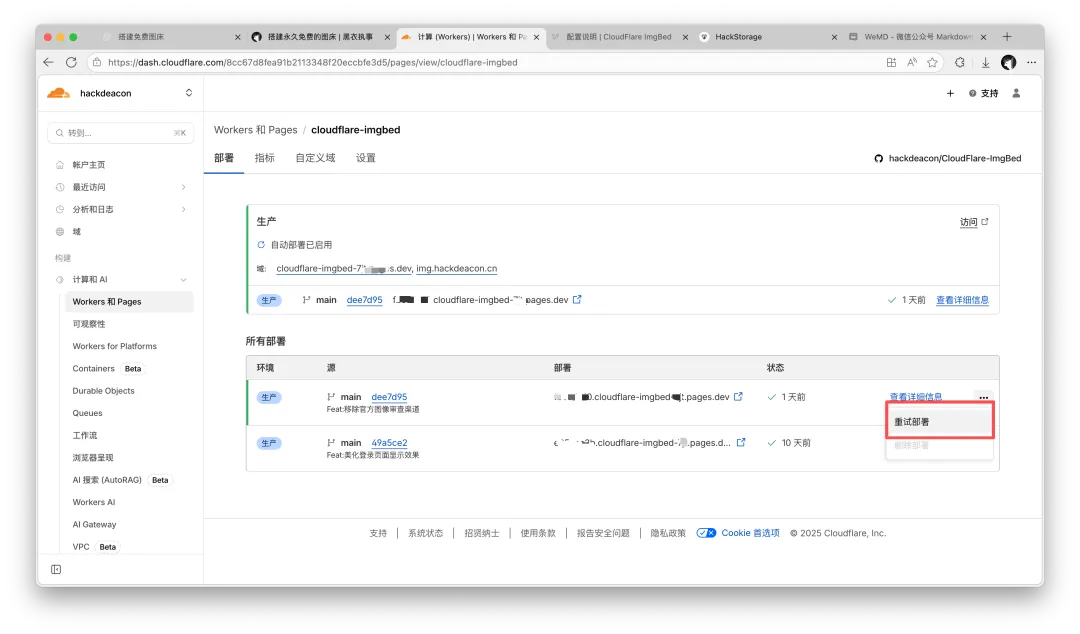Screen dimensions: 1080x634
Task: Open external link icon beside production pages.dev
Action: (577, 299)
